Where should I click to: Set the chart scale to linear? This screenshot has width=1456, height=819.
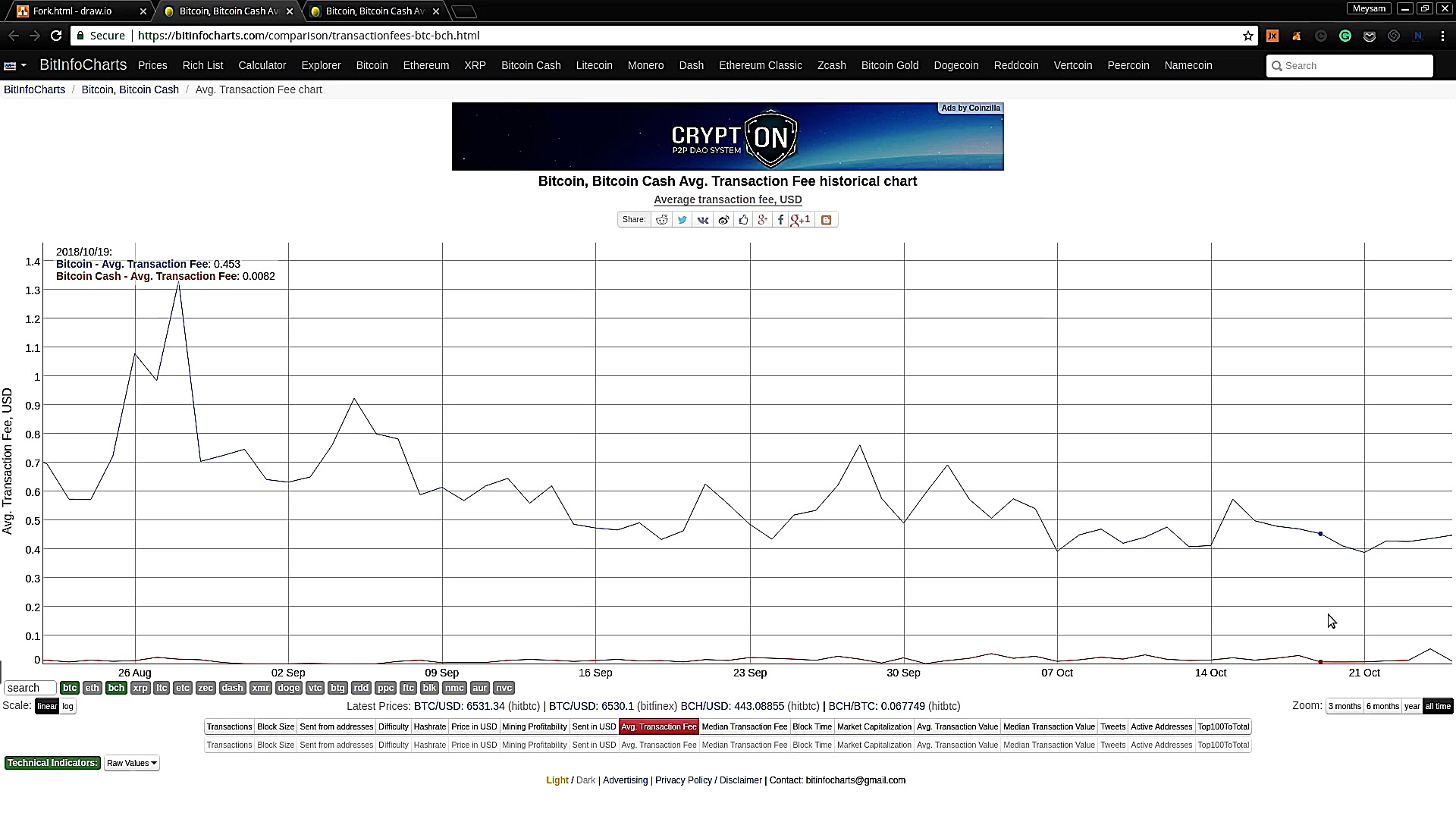[47, 707]
